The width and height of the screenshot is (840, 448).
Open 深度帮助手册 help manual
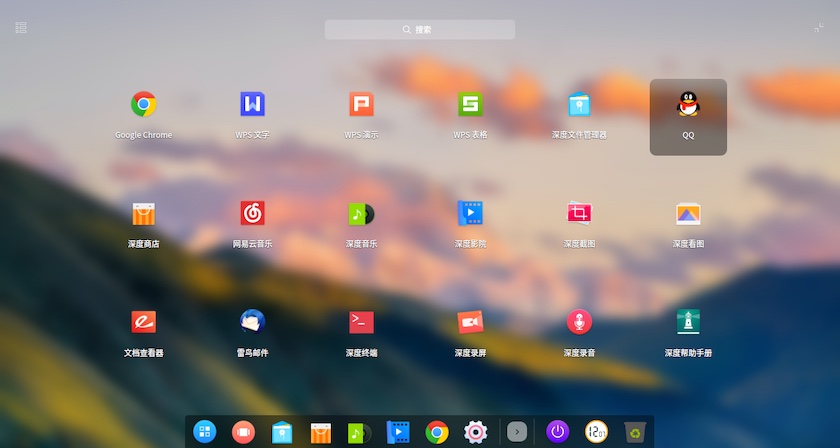[688, 322]
